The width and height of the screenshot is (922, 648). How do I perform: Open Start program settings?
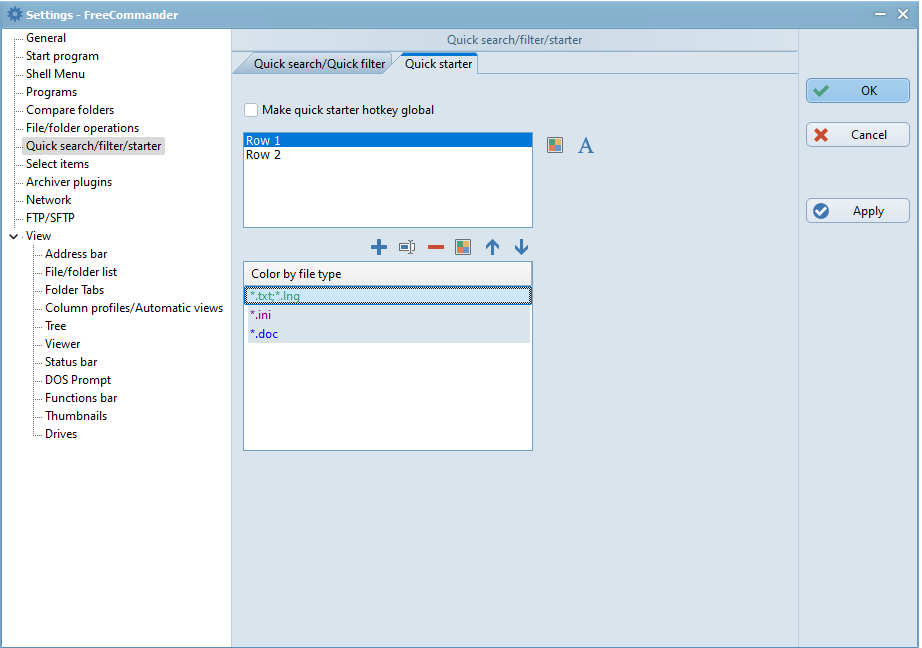tap(62, 56)
